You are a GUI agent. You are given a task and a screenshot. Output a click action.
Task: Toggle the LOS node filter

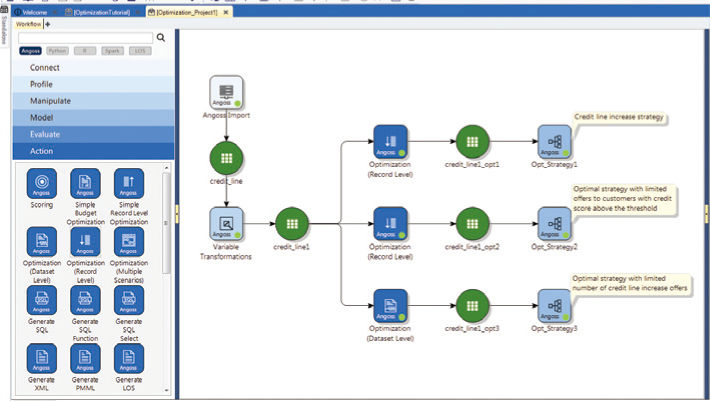pyautogui.click(x=140, y=51)
